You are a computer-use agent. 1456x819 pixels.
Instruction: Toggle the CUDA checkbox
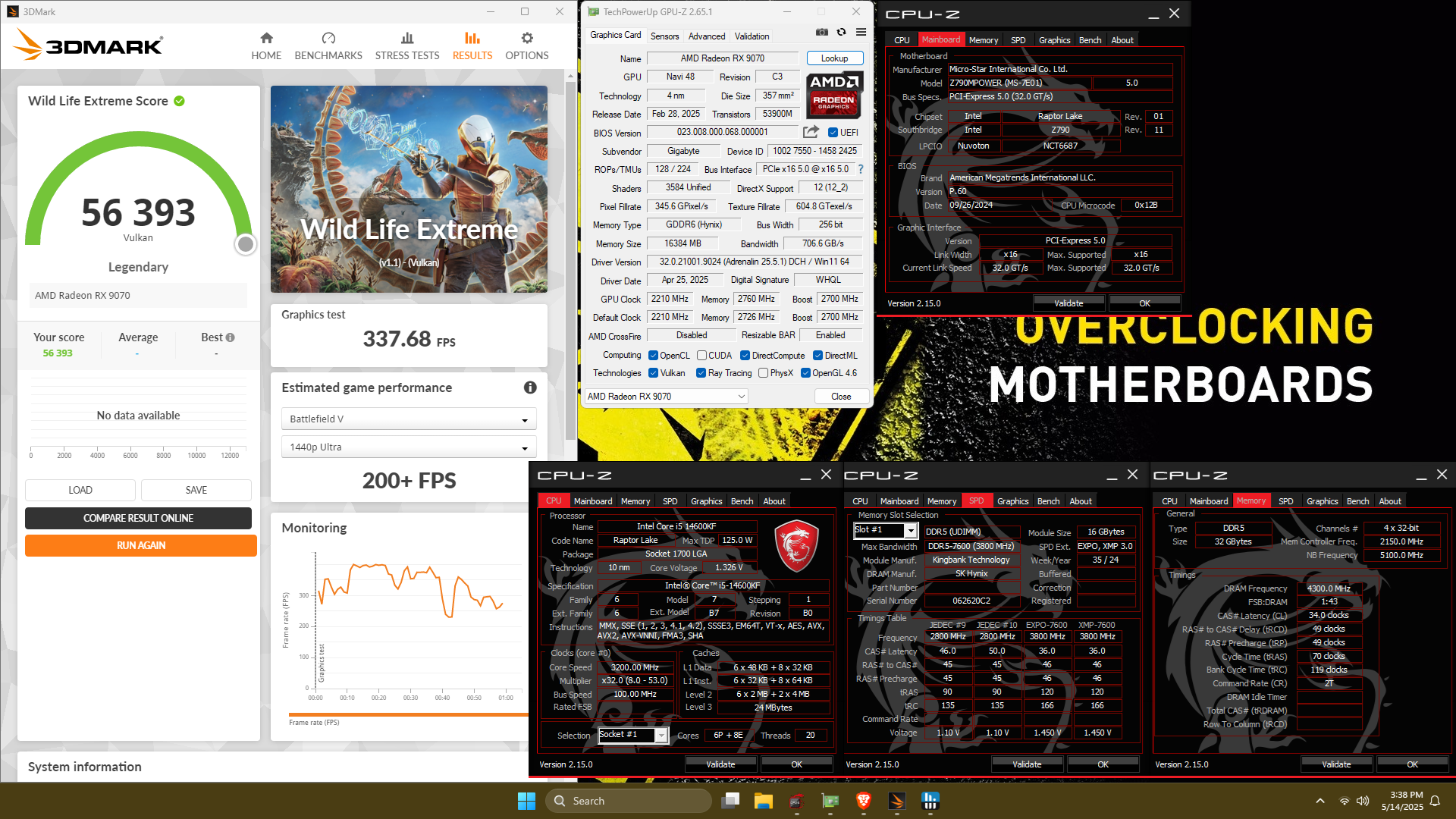click(701, 356)
